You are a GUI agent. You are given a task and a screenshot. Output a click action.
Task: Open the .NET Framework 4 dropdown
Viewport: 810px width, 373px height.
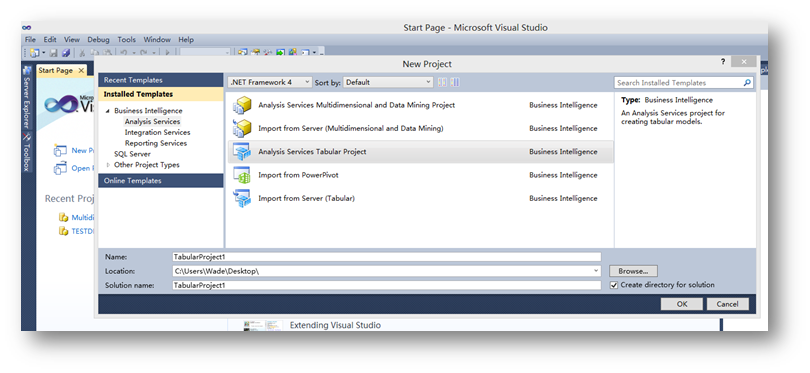tap(270, 82)
